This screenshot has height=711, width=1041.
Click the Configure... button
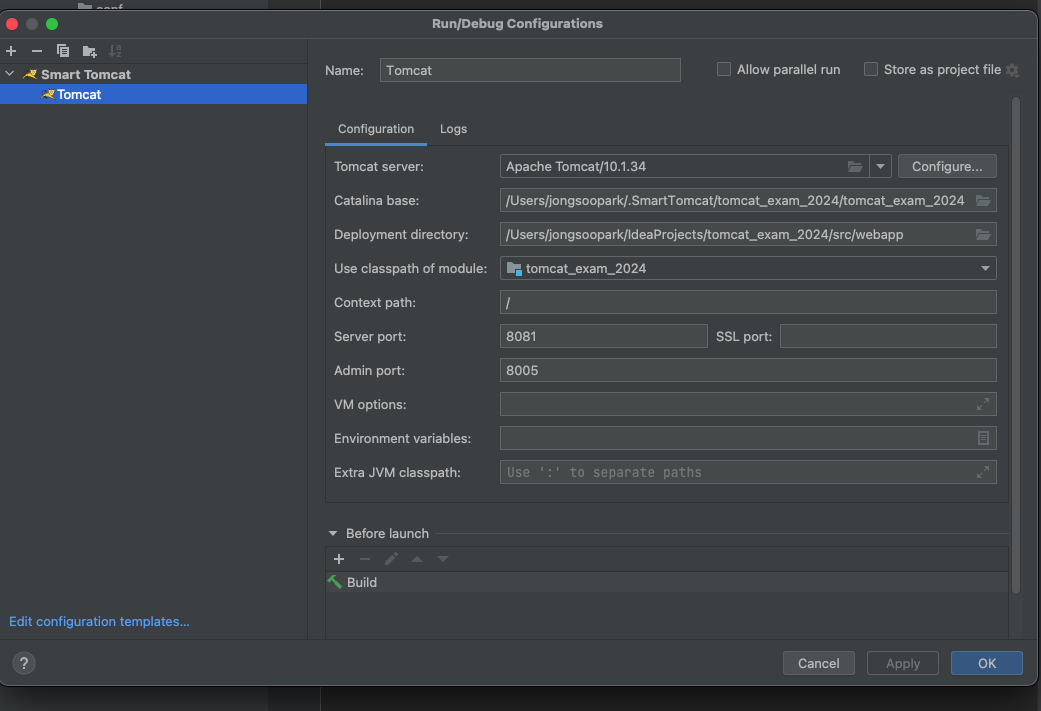coord(947,167)
